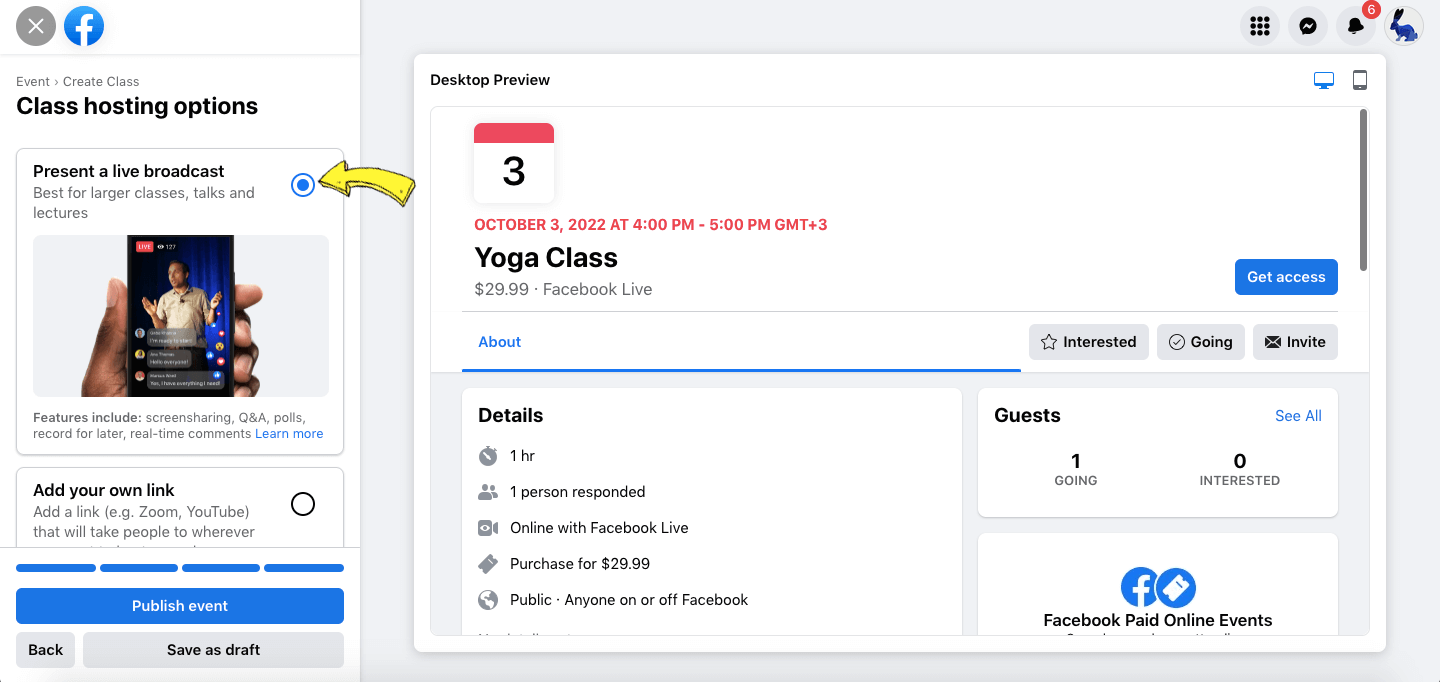Image resolution: width=1440 pixels, height=682 pixels.
Task: Click the Facebook Paid Online Events logo
Action: coord(1158,587)
